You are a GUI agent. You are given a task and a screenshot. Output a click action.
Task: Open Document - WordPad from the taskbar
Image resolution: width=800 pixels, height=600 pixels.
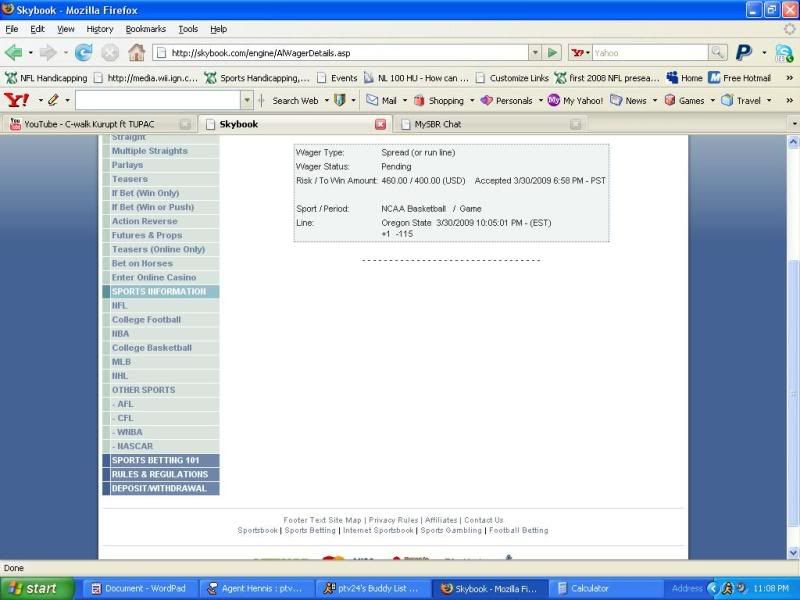click(138, 588)
